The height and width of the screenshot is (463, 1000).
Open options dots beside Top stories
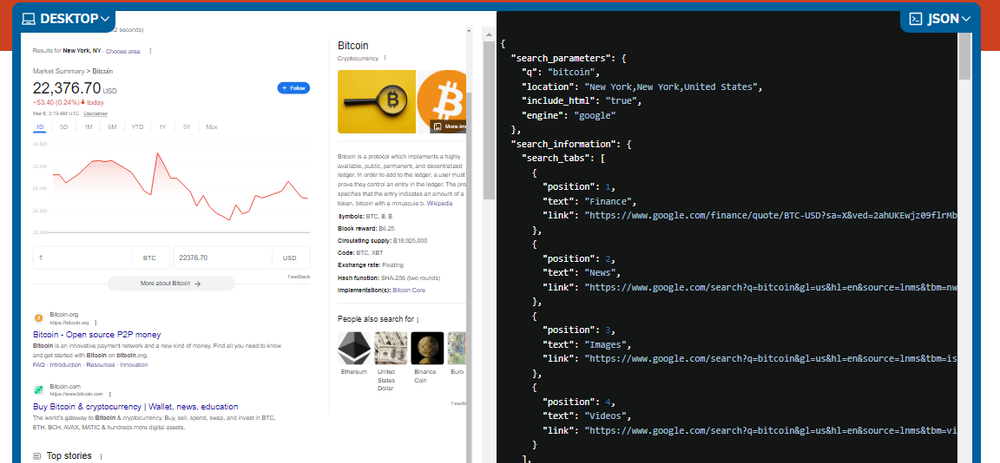click(100, 456)
